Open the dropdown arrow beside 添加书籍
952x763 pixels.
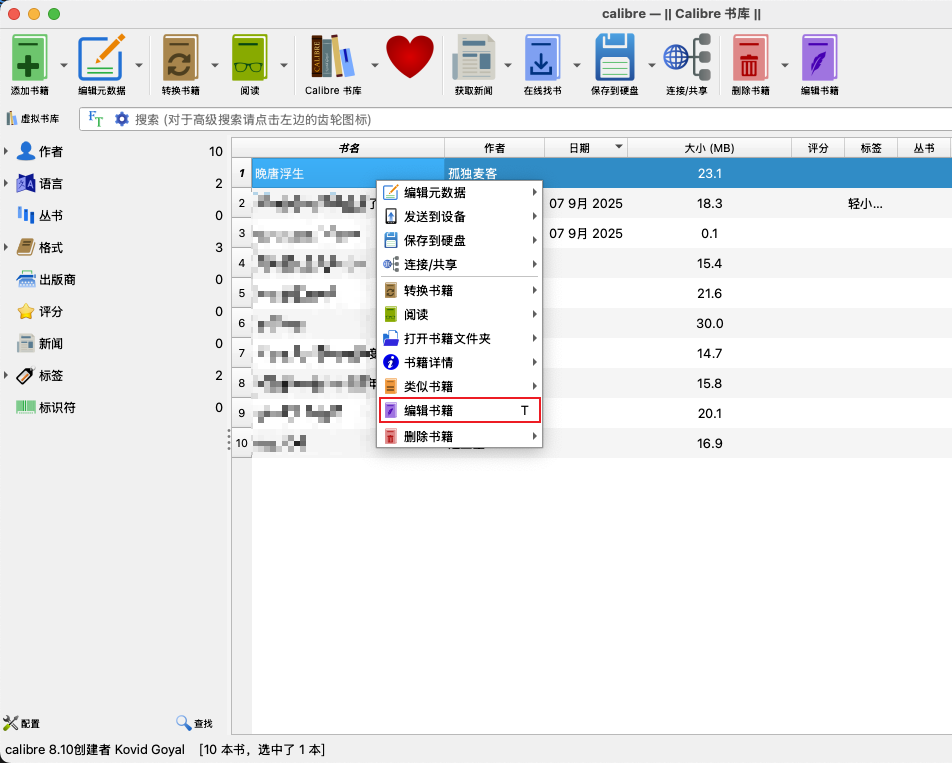click(64, 65)
